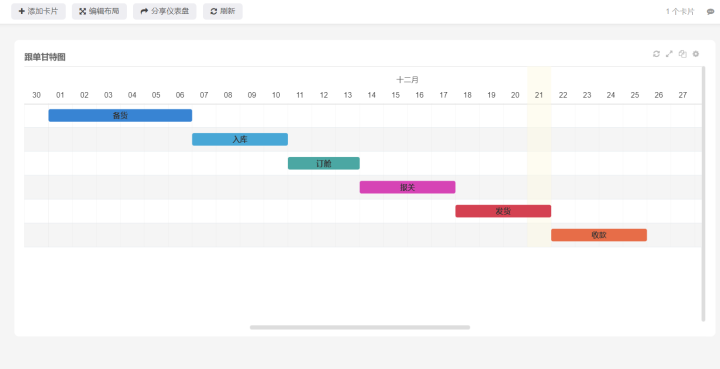Click the vertical scrollbar of the chart
Image resolution: width=720 pixels, height=369 pixels.
703,194
